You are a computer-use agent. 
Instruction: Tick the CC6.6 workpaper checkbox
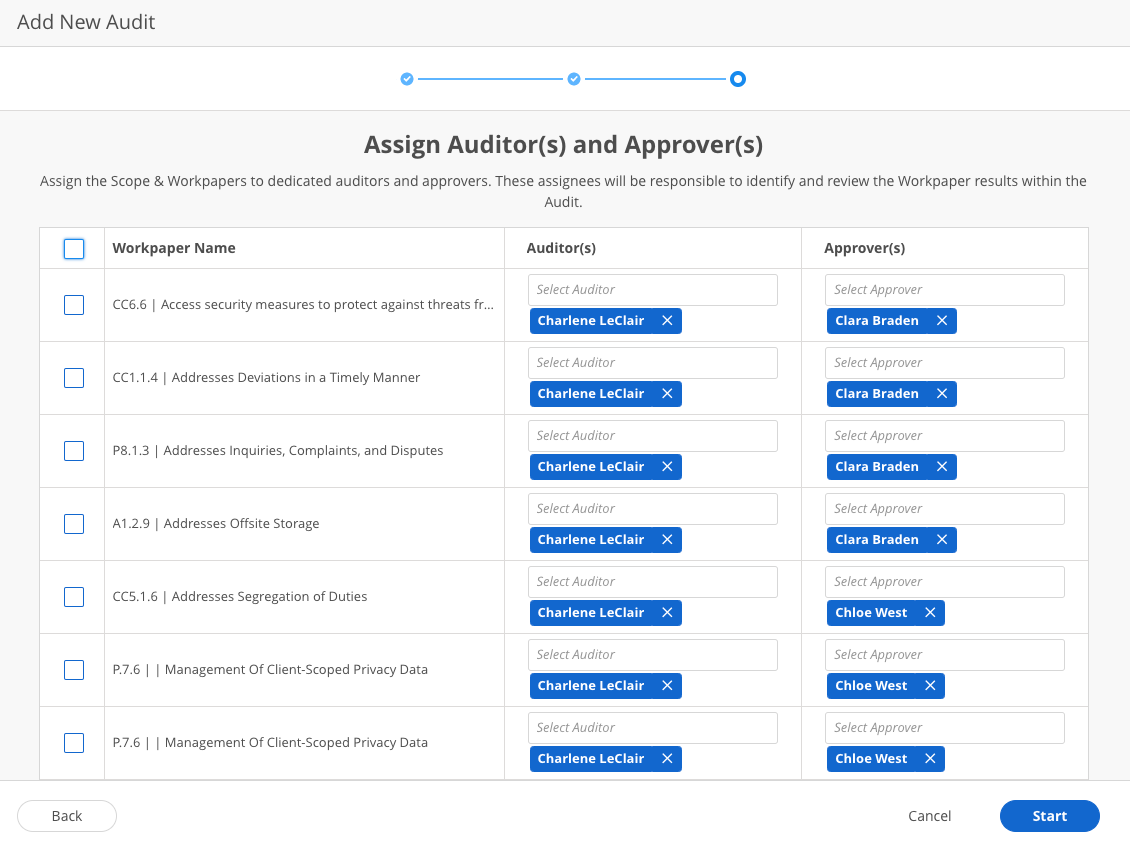point(74,305)
